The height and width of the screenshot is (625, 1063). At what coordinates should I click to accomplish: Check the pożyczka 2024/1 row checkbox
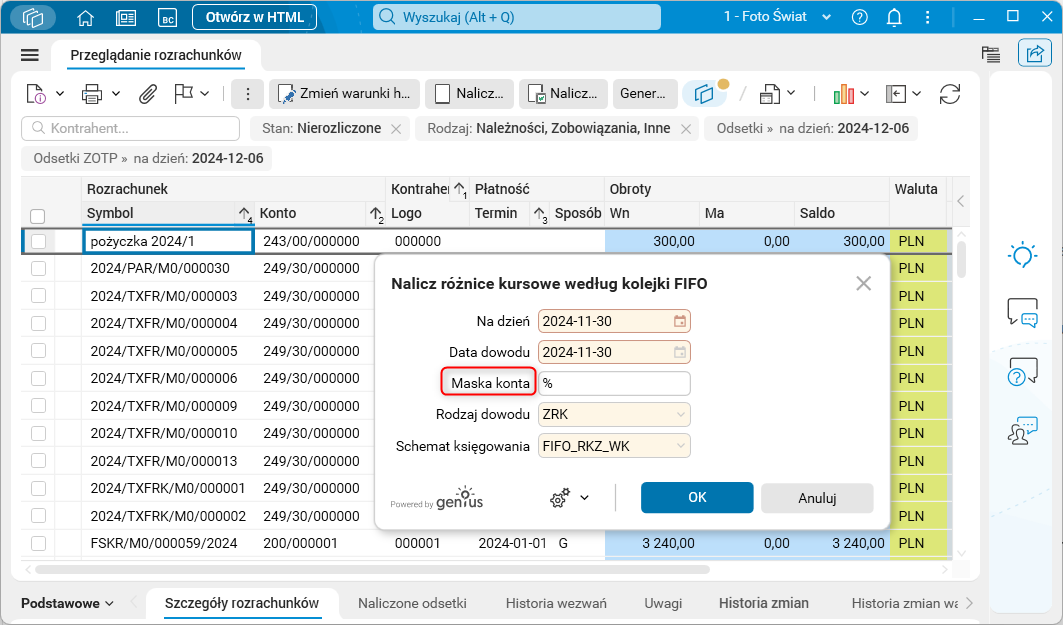pos(38,241)
